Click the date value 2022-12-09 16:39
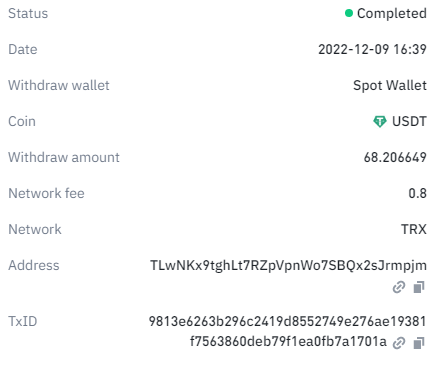Image resolution: width=444 pixels, height=372 pixels. point(372,49)
